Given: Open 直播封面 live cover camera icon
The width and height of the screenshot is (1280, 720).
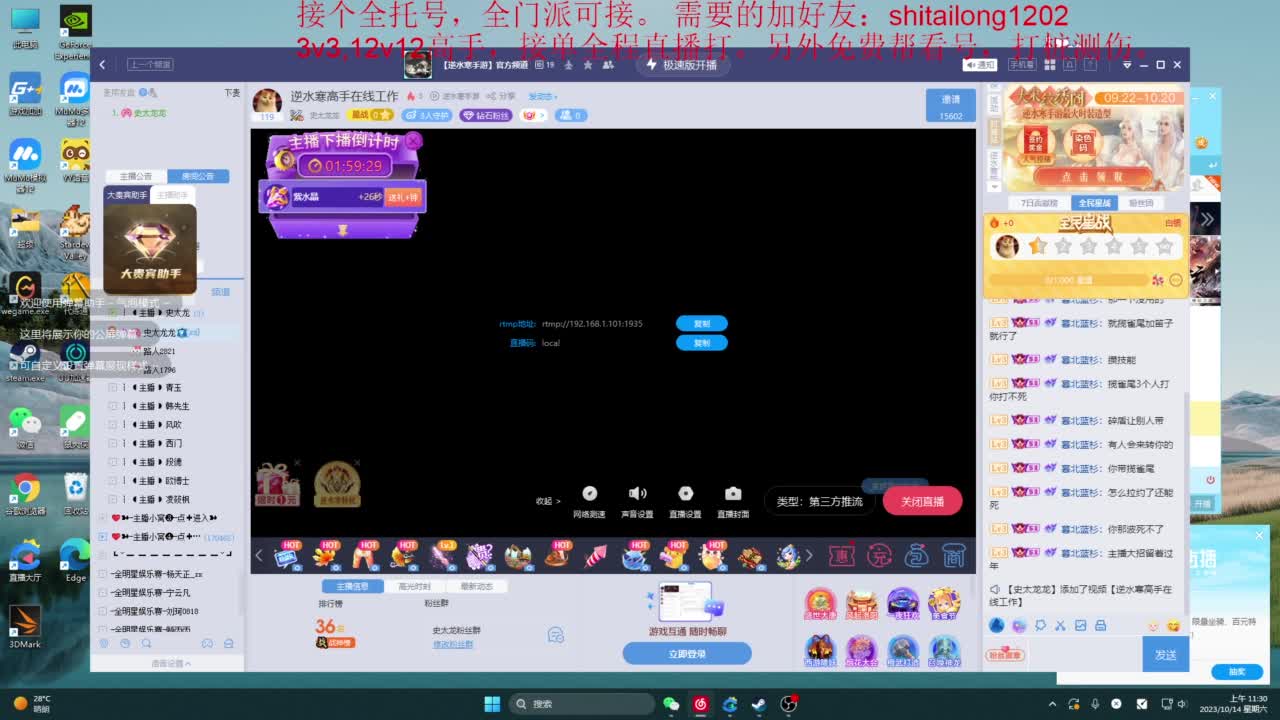Looking at the screenshot, I should click(x=733, y=494).
